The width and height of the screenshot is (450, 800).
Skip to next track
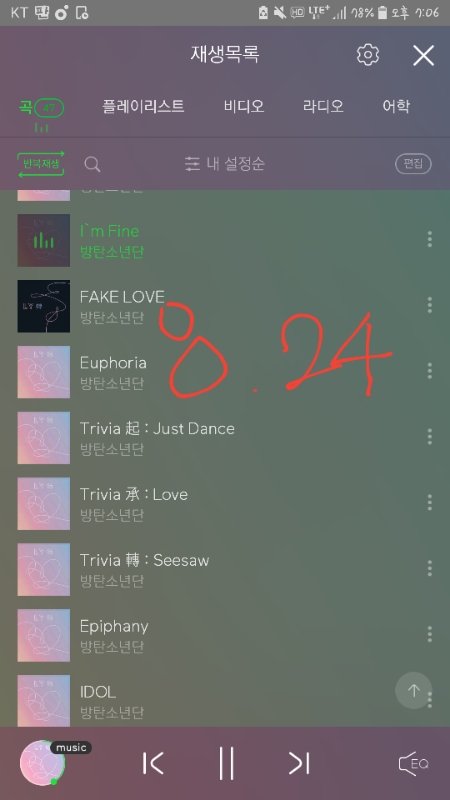click(x=299, y=763)
